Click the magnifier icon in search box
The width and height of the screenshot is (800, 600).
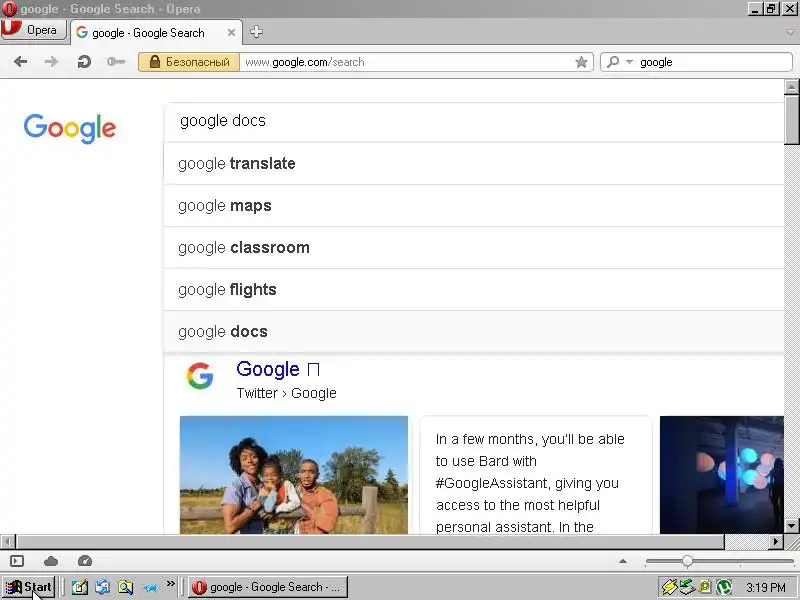pos(613,62)
